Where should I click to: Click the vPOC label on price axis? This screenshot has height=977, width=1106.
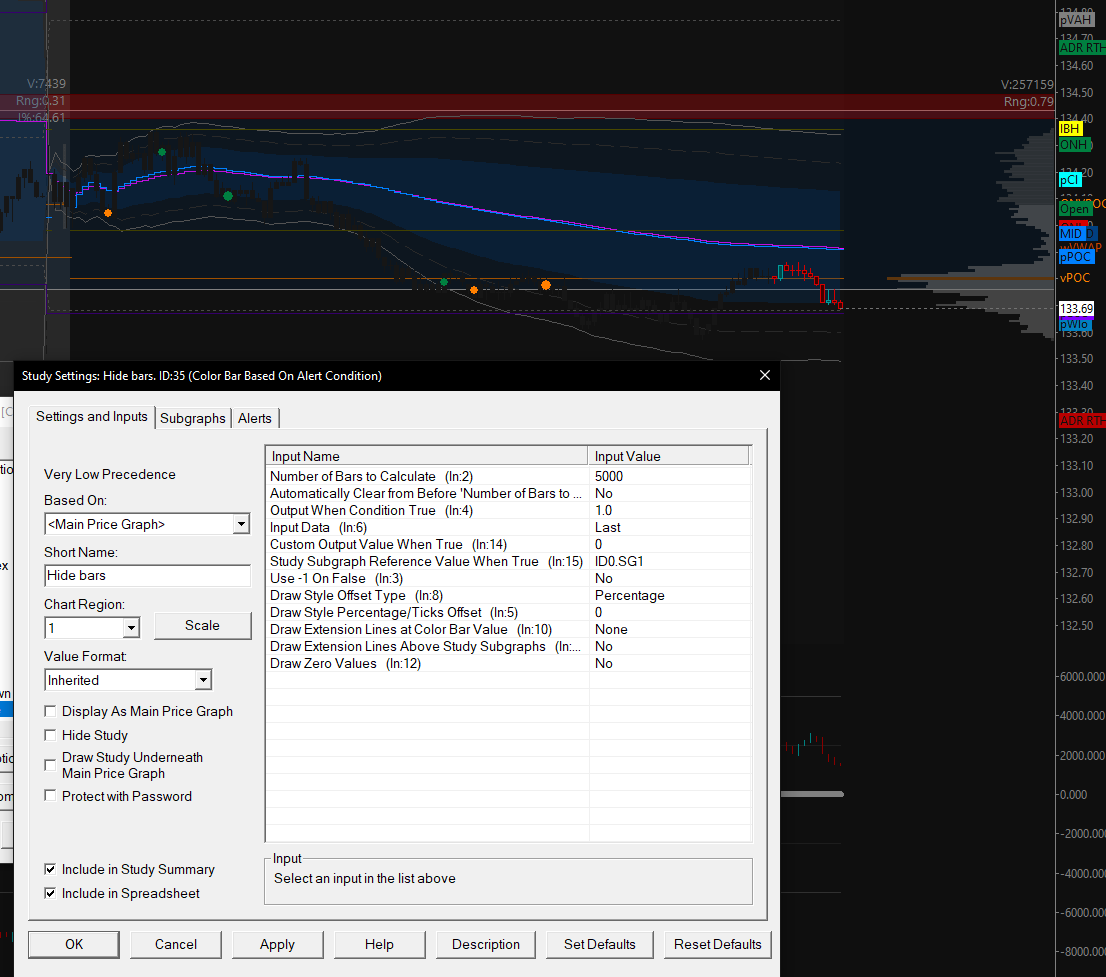(x=1075, y=278)
